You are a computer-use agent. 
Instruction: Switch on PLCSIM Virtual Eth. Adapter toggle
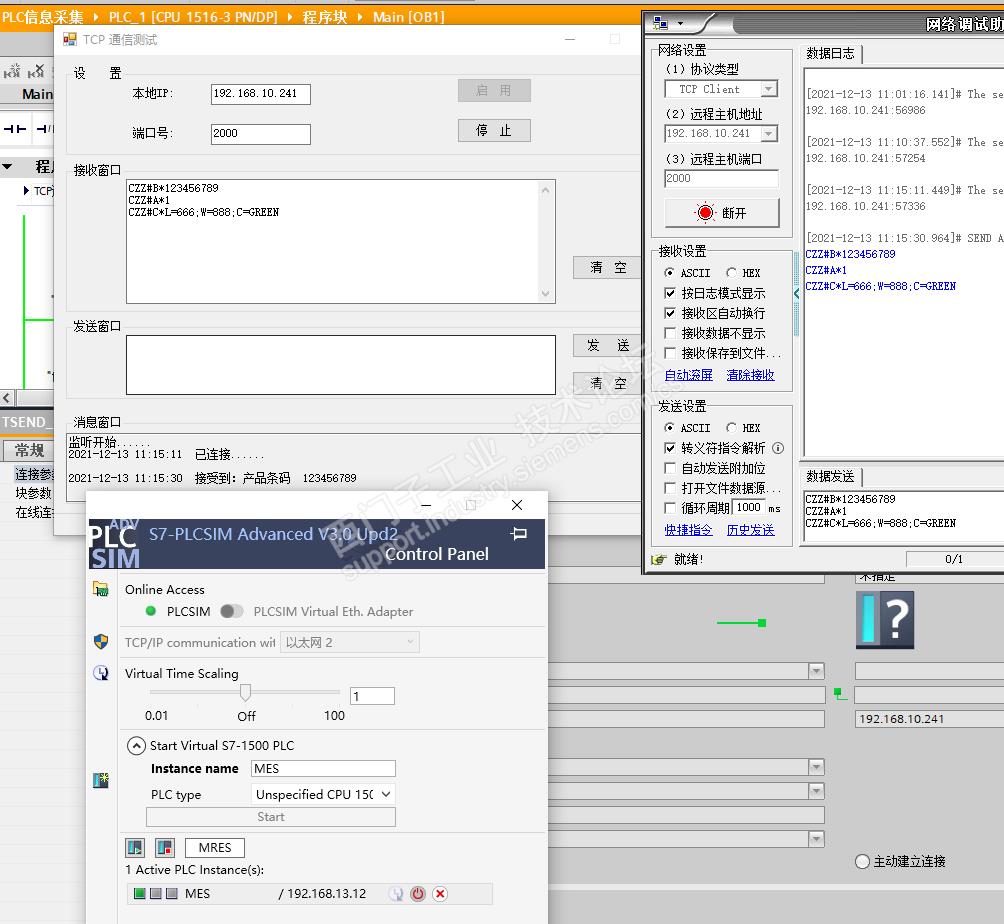(x=231, y=612)
